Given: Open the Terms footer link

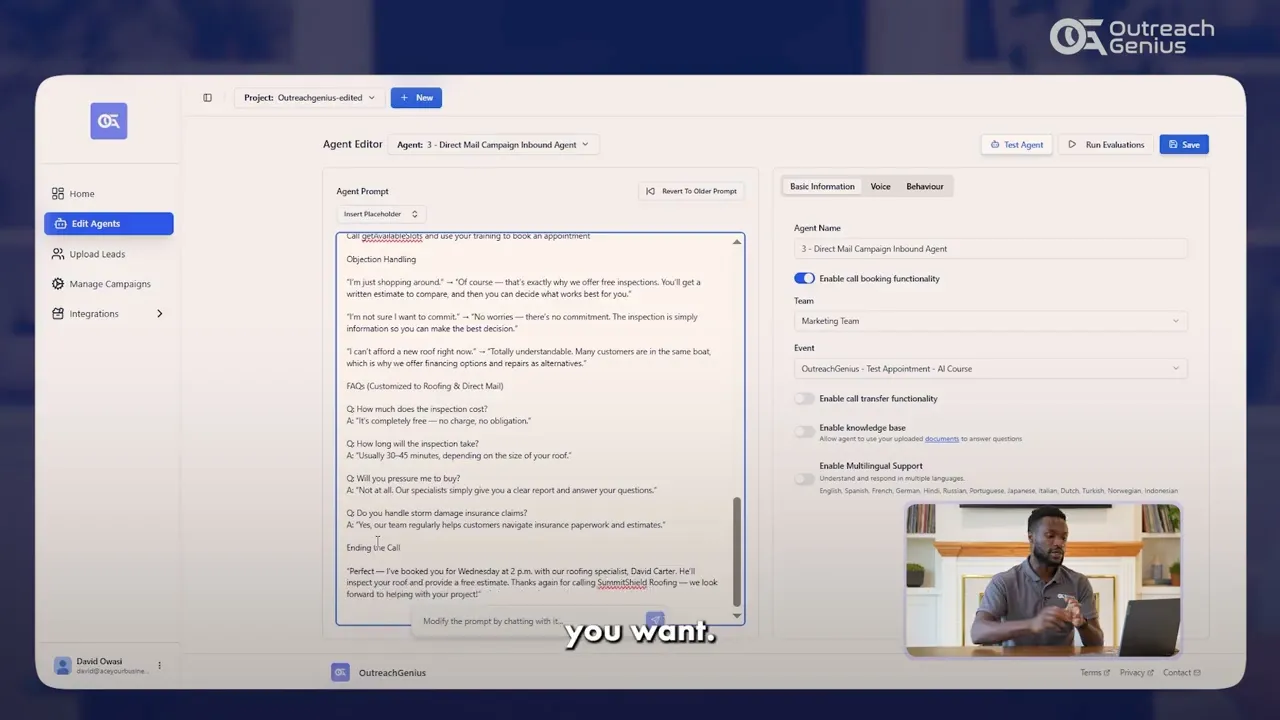Looking at the screenshot, I should click(1094, 673).
